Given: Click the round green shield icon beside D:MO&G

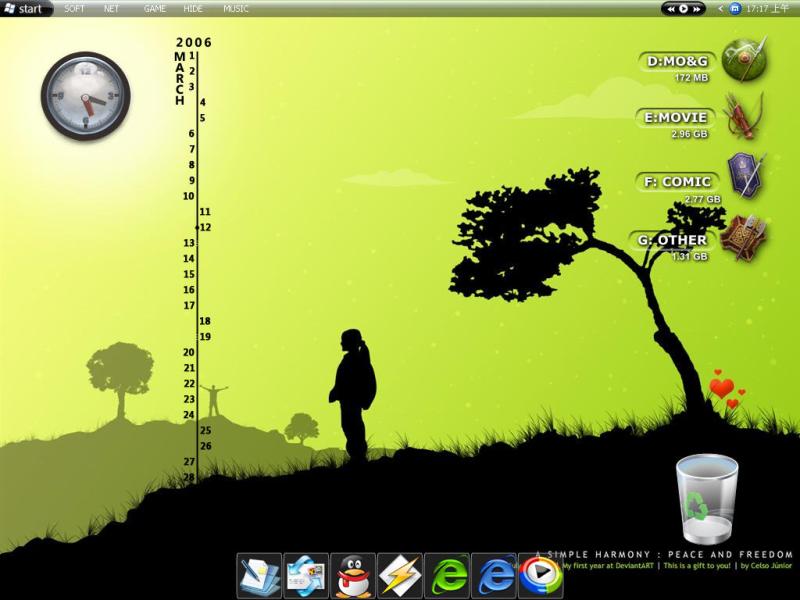Looking at the screenshot, I should coord(745,60).
